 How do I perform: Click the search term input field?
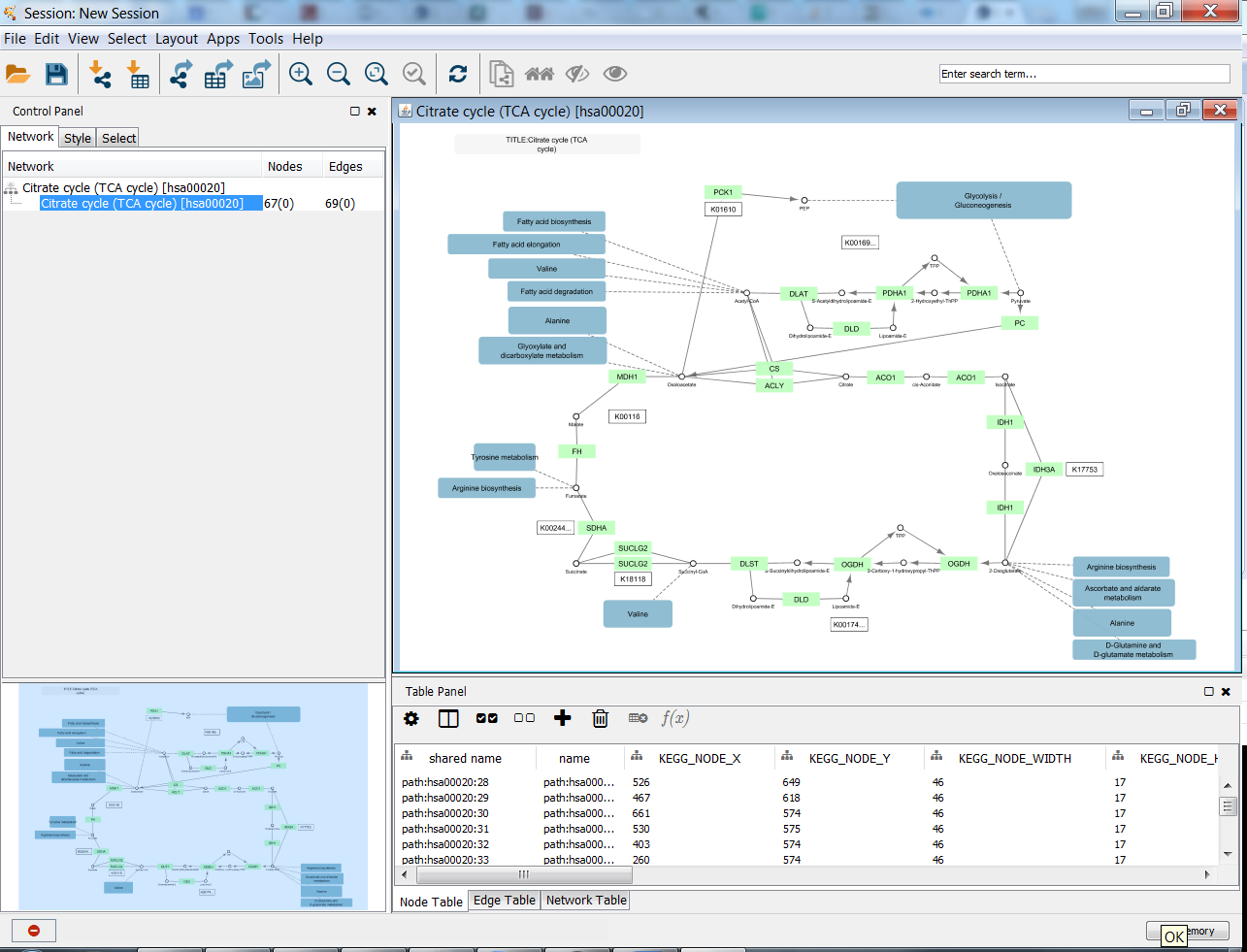tap(1084, 74)
